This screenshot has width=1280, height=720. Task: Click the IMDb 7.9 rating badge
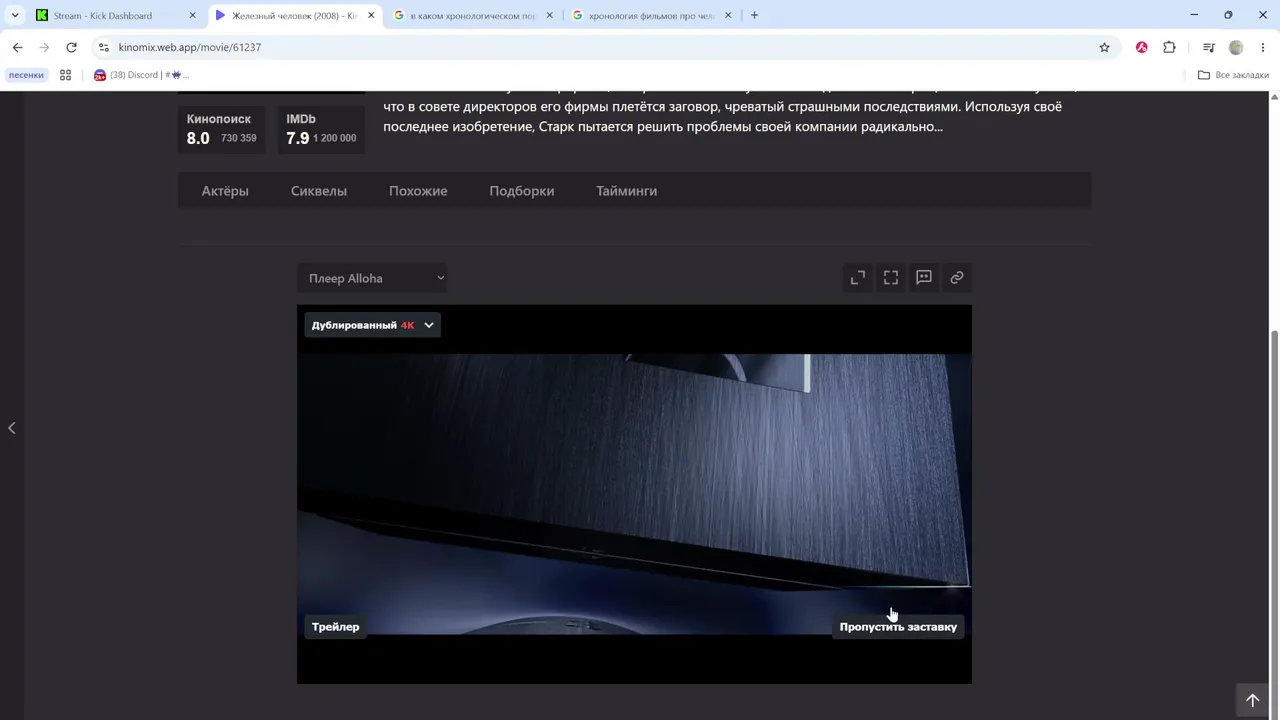(321, 129)
